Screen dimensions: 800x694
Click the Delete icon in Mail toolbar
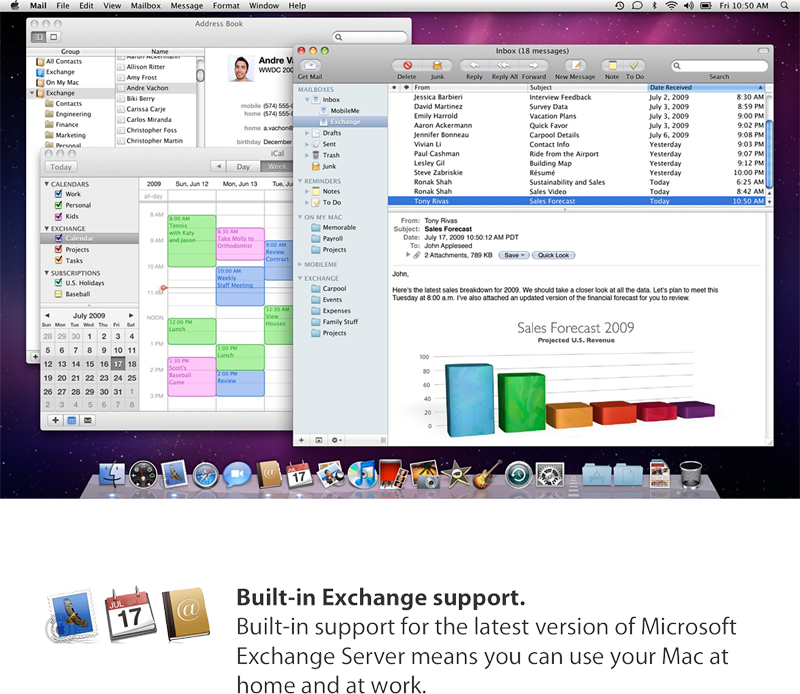click(407, 65)
